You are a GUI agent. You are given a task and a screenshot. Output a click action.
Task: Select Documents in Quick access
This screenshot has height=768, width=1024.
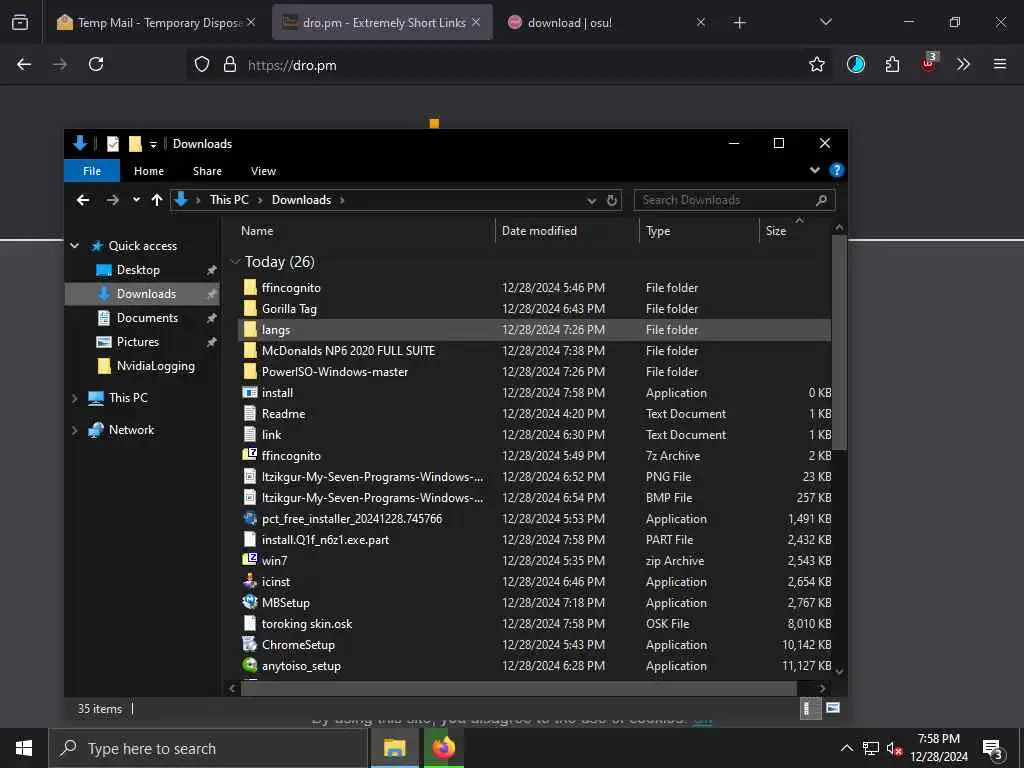147,318
